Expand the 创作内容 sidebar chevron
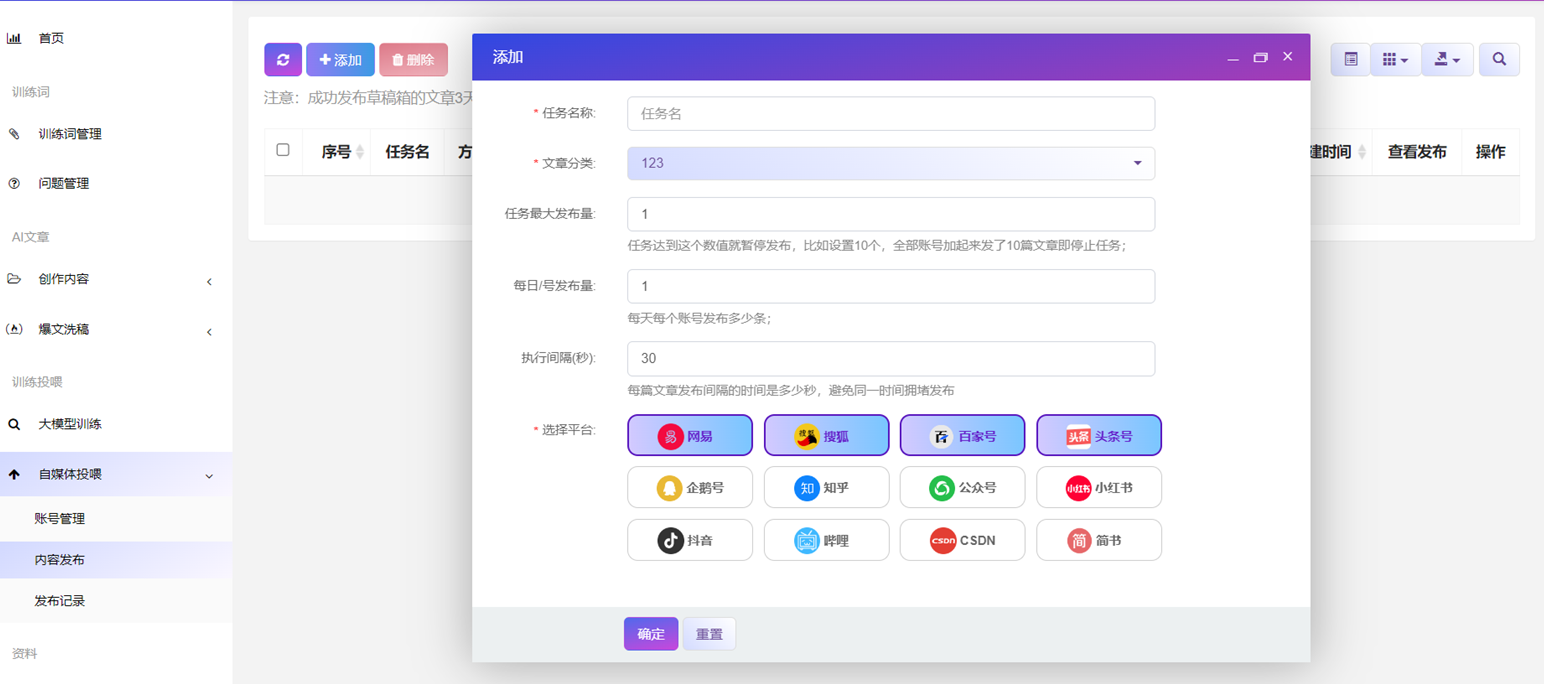 click(x=209, y=281)
